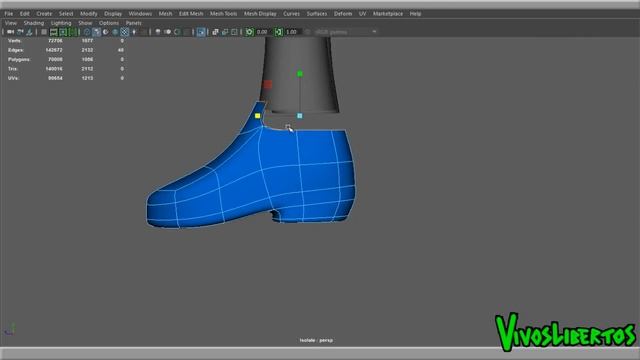This screenshot has height=360, width=640.
Task: Click the cyan center manipulator handle
Action: coord(300,116)
